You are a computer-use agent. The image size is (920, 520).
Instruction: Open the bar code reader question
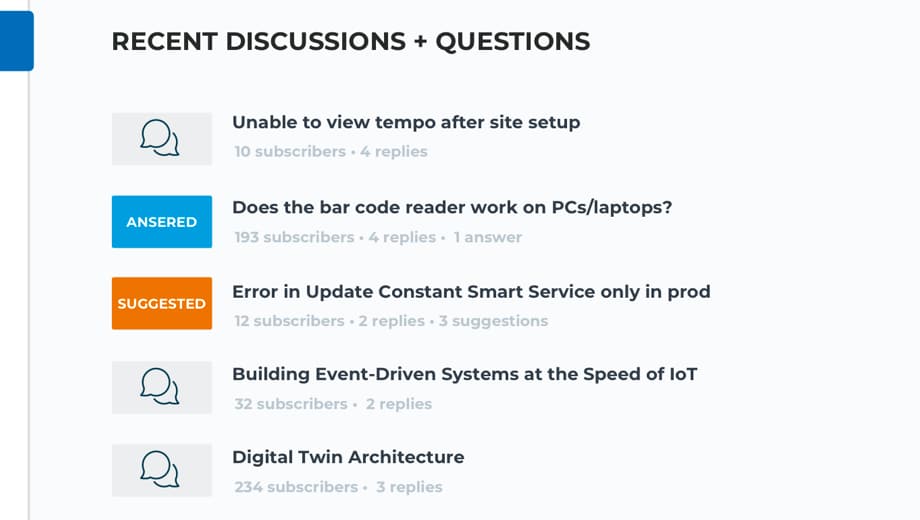click(x=452, y=207)
